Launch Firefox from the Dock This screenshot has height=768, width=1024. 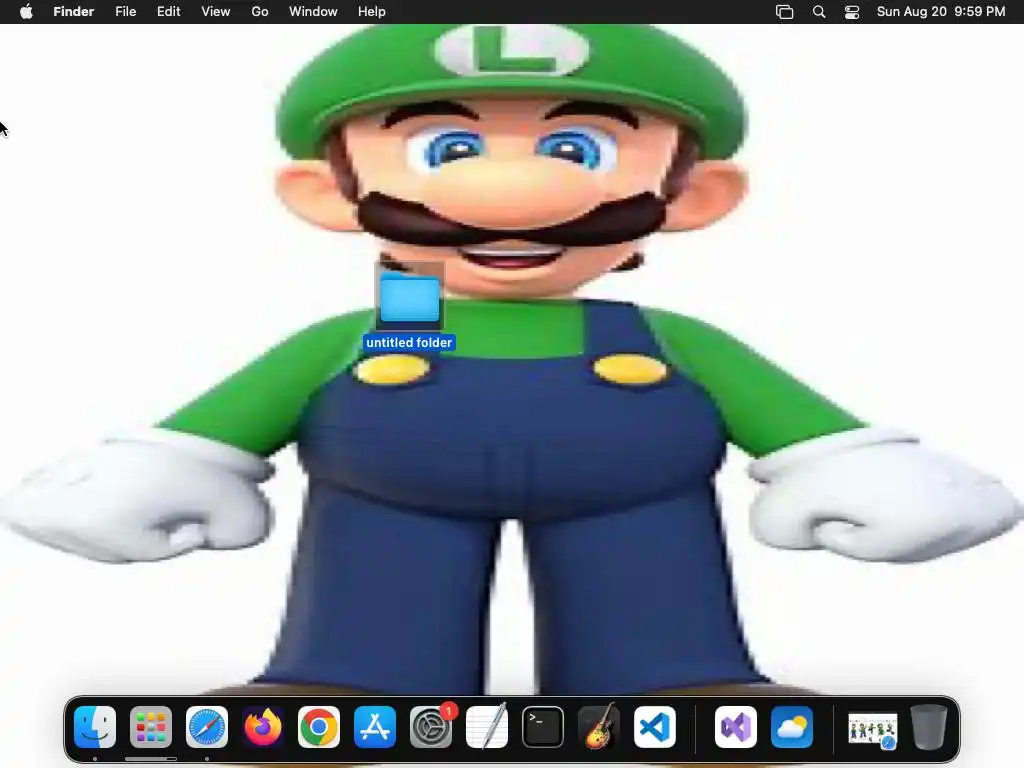(x=263, y=727)
